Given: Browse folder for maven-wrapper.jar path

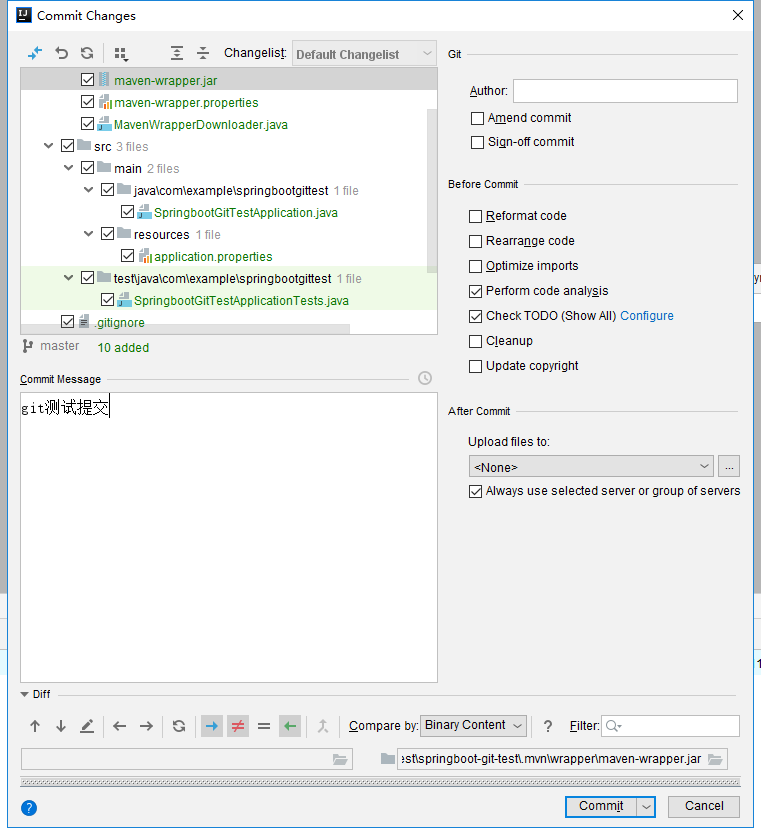Looking at the screenshot, I should click(715, 759).
